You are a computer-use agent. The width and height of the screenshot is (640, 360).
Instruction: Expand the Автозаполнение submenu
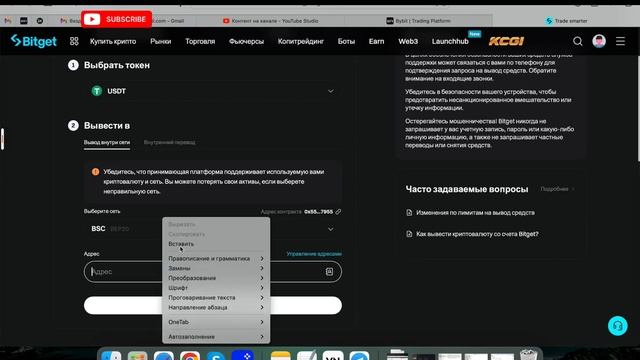pos(216,337)
